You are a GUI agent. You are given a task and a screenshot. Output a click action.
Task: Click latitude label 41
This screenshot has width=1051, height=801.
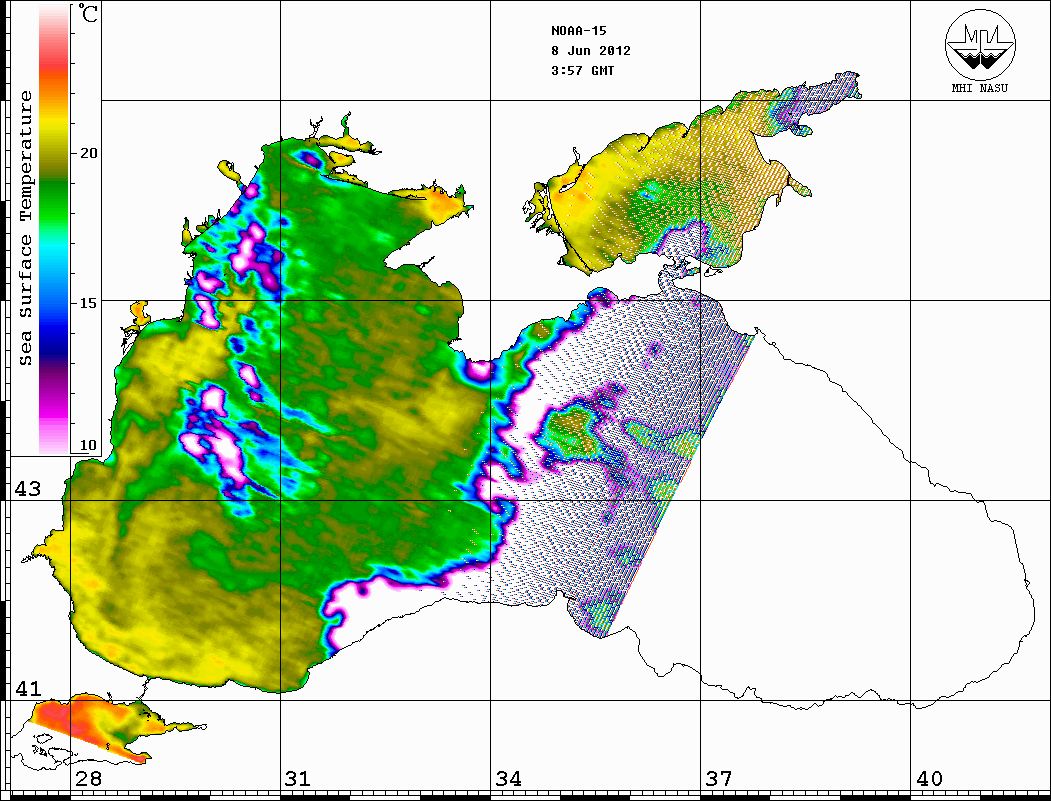tap(28, 688)
